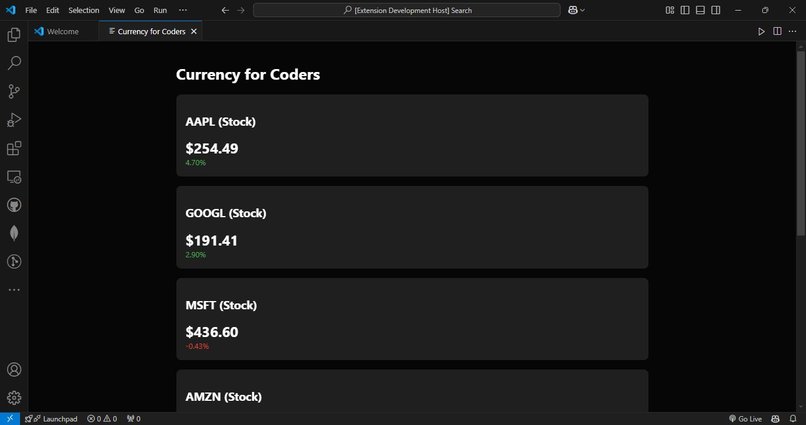Open the Selection menu
The height and width of the screenshot is (425, 806).
coord(84,10)
